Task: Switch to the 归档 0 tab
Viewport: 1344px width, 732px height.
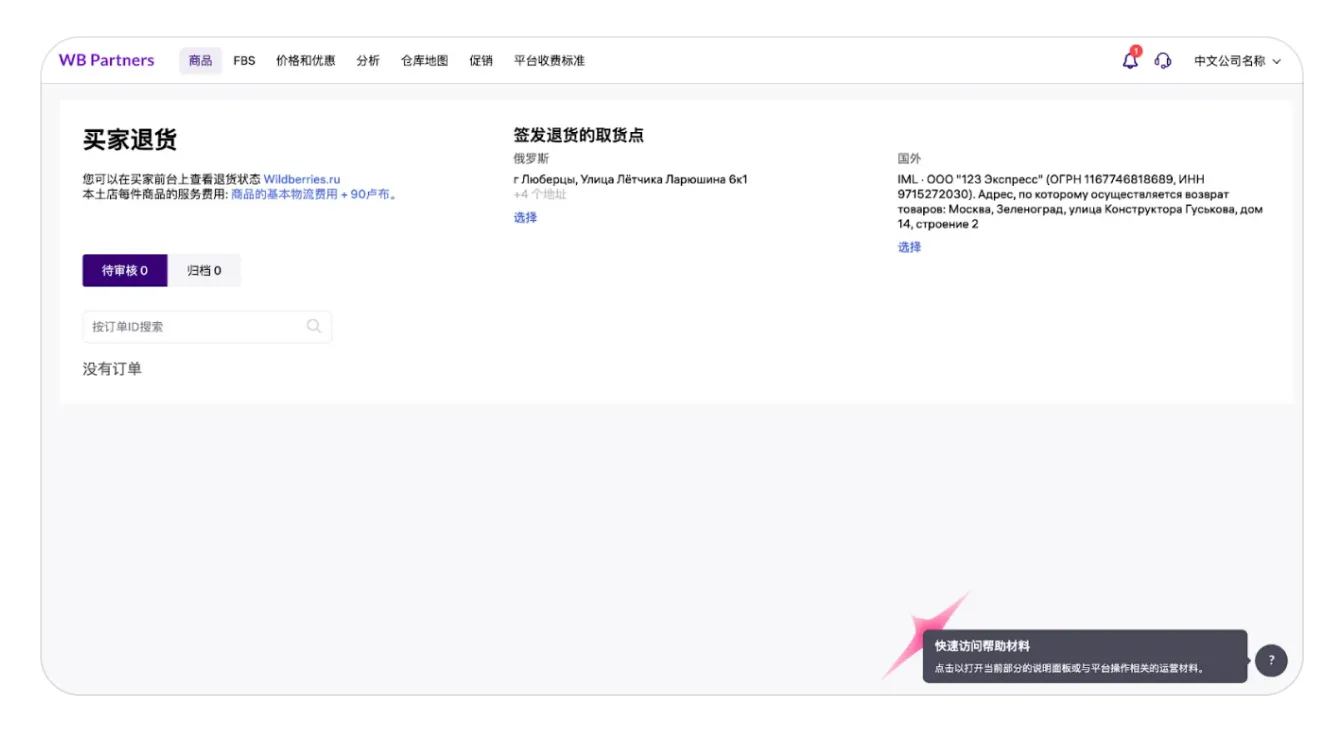Action: pos(204,270)
